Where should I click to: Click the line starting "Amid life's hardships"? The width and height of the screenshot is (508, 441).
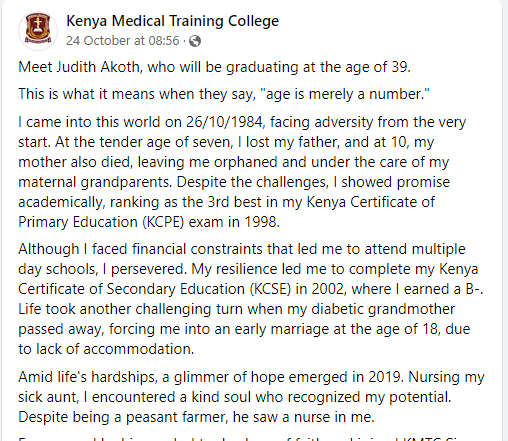point(251,377)
